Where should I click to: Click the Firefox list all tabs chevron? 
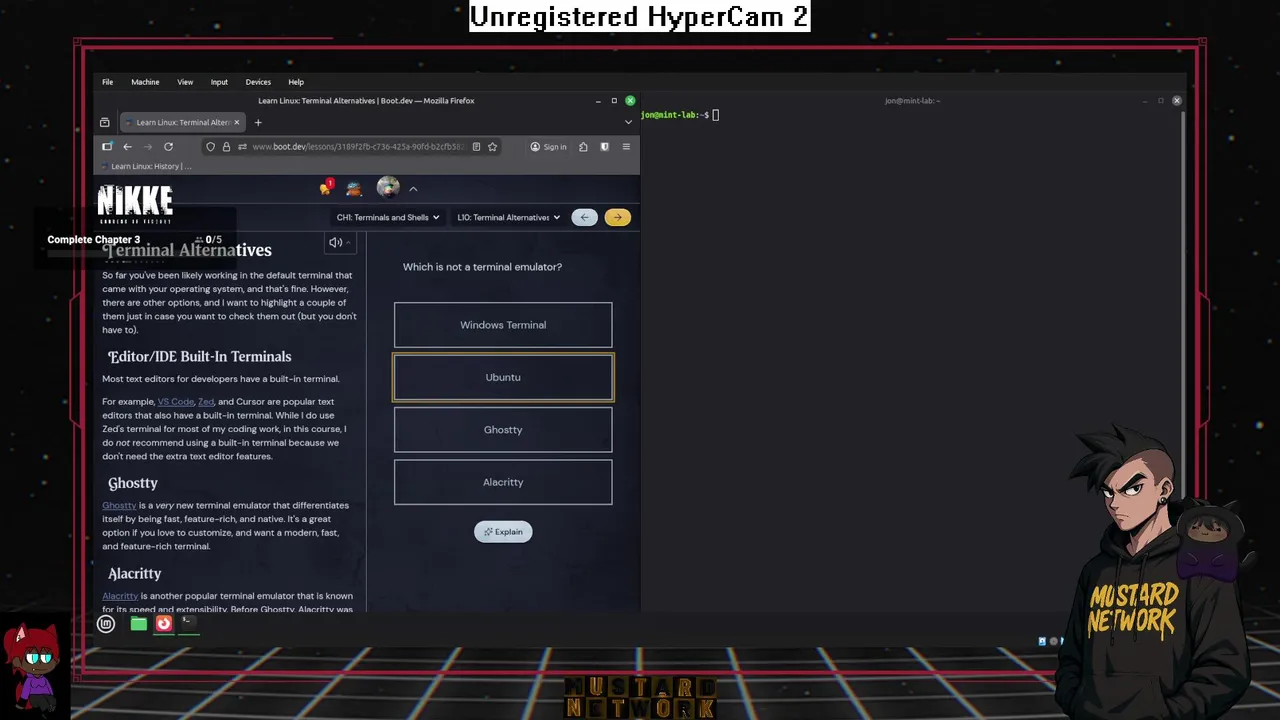tap(628, 122)
